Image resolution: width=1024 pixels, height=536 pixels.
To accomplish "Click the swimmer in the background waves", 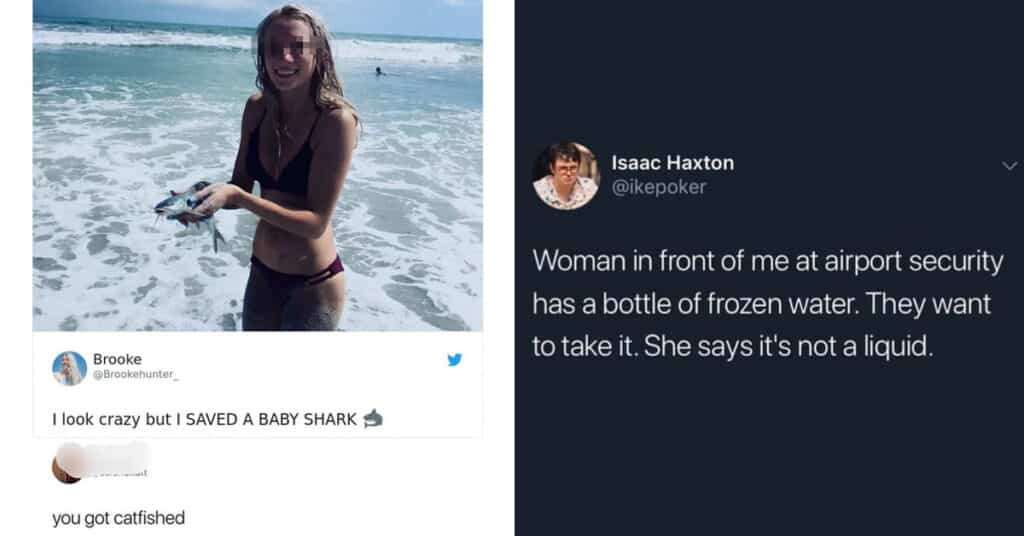I will click(379, 71).
